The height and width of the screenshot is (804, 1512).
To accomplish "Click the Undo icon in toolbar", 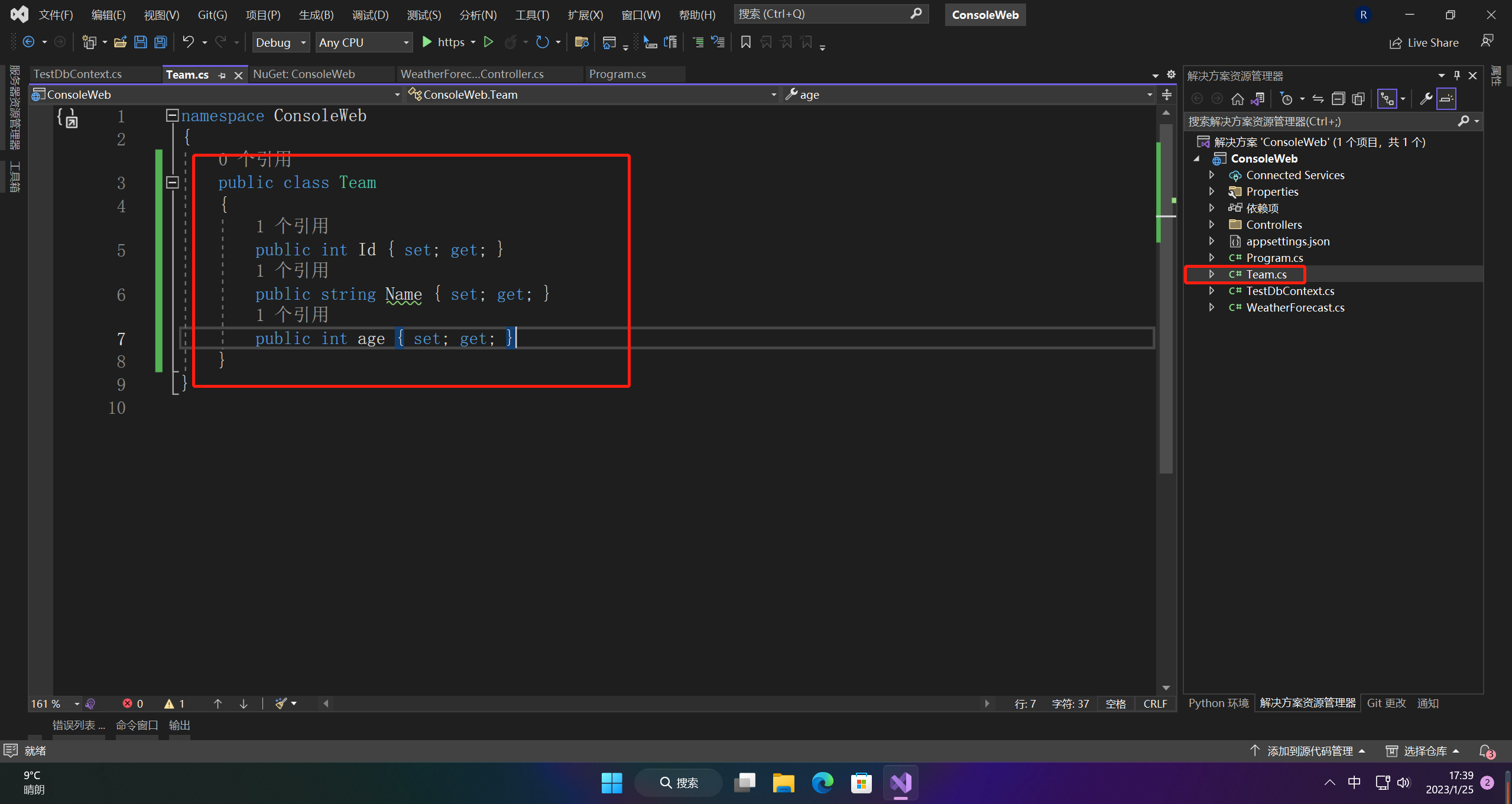I will 188,42.
